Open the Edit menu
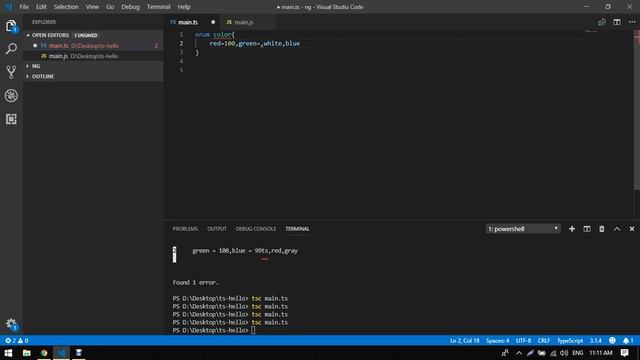The image size is (640, 360). (x=41, y=7)
